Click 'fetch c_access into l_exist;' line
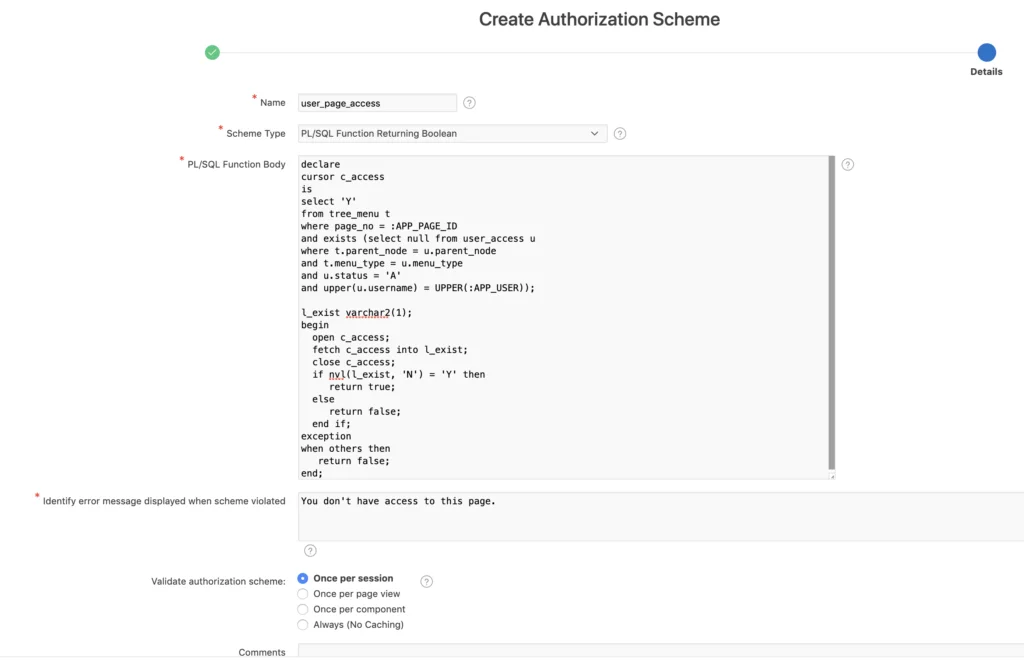 (x=390, y=350)
